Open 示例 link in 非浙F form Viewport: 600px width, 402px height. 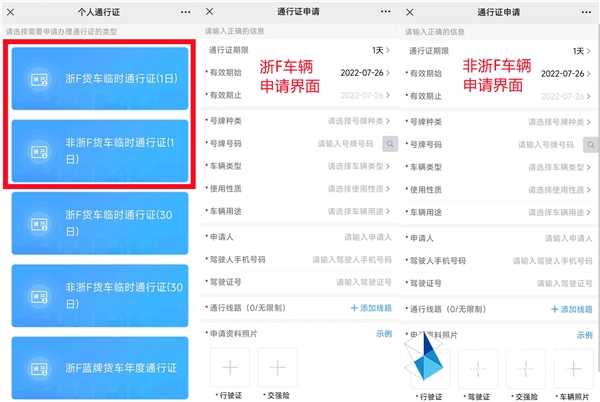(584, 335)
